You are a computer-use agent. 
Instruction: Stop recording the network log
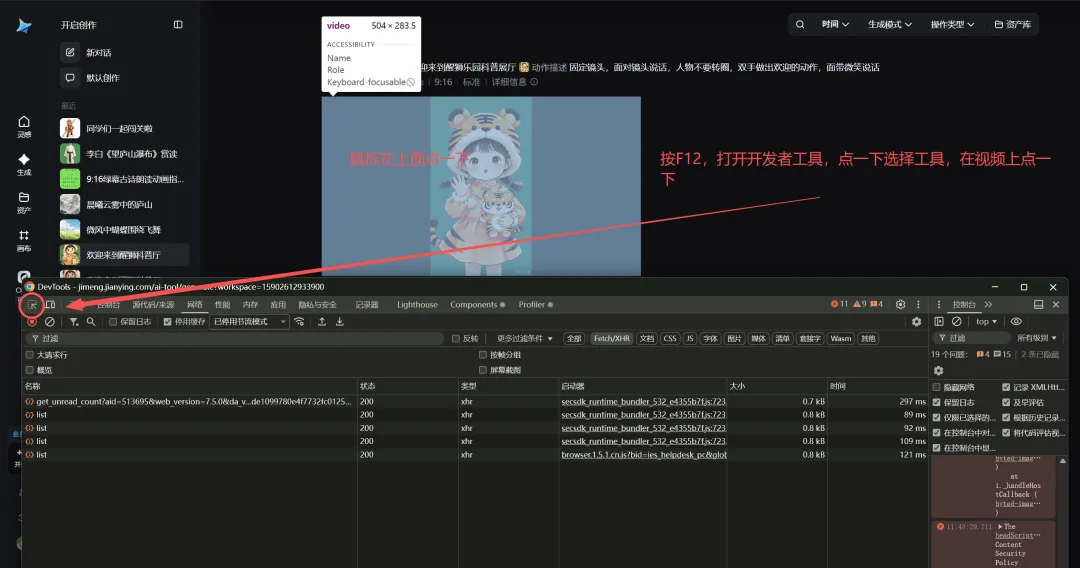32,322
